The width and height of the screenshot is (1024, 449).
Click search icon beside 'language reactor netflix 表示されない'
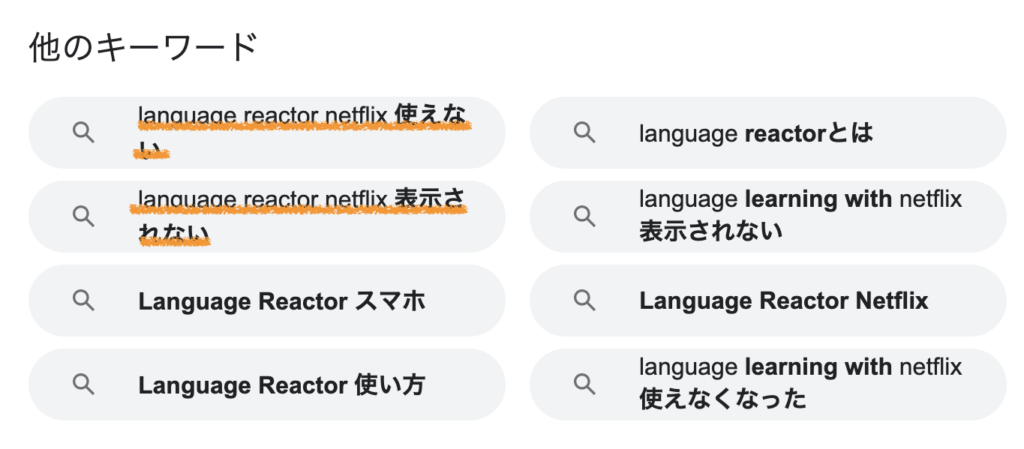84,217
